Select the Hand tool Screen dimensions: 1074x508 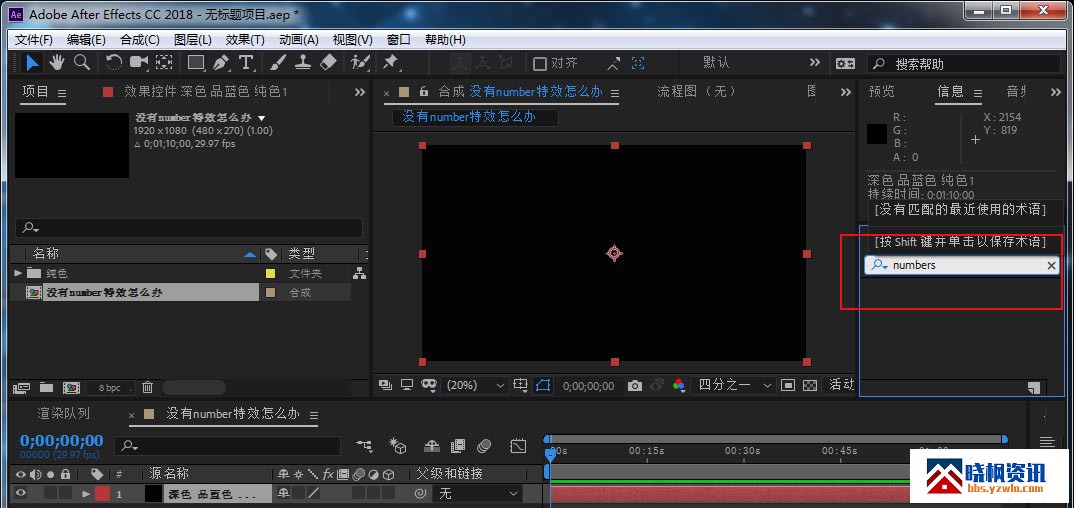pos(57,63)
